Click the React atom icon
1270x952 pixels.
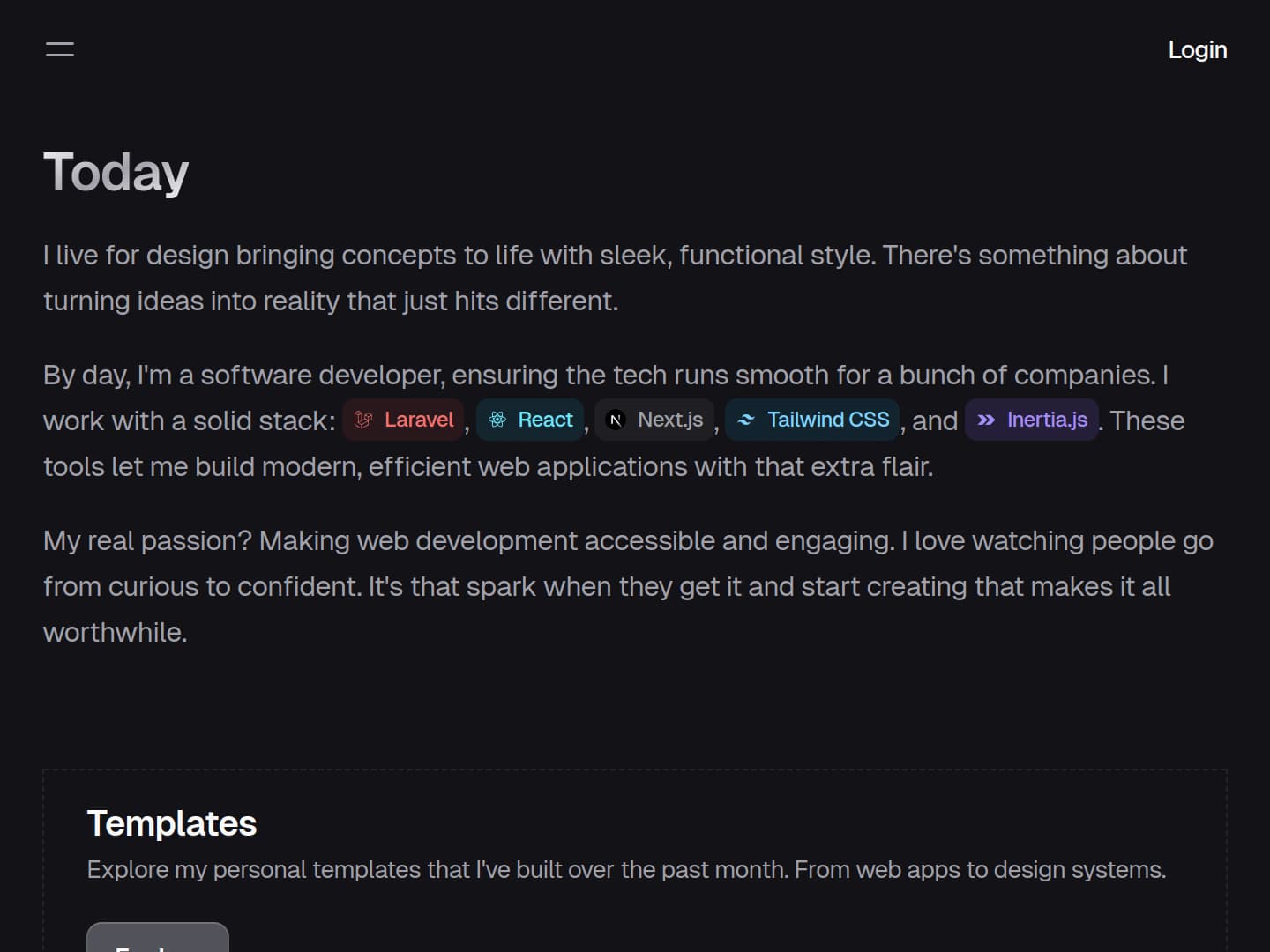[x=497, y=420]
